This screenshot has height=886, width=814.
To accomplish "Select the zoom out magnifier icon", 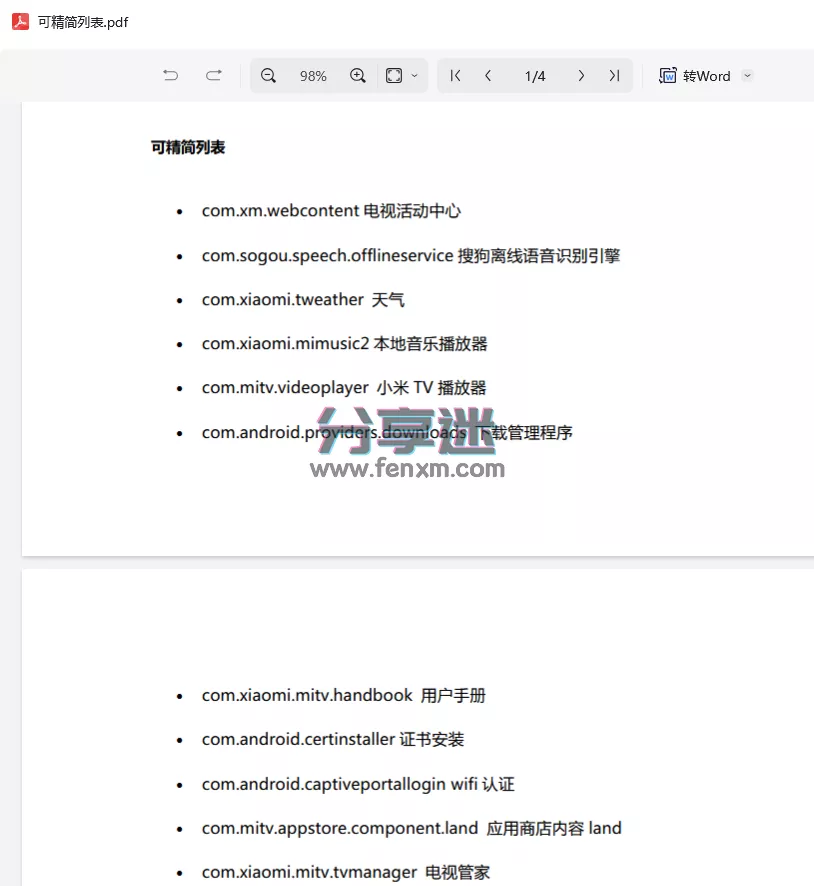I will pyautogui.click(x=268, y=75).
